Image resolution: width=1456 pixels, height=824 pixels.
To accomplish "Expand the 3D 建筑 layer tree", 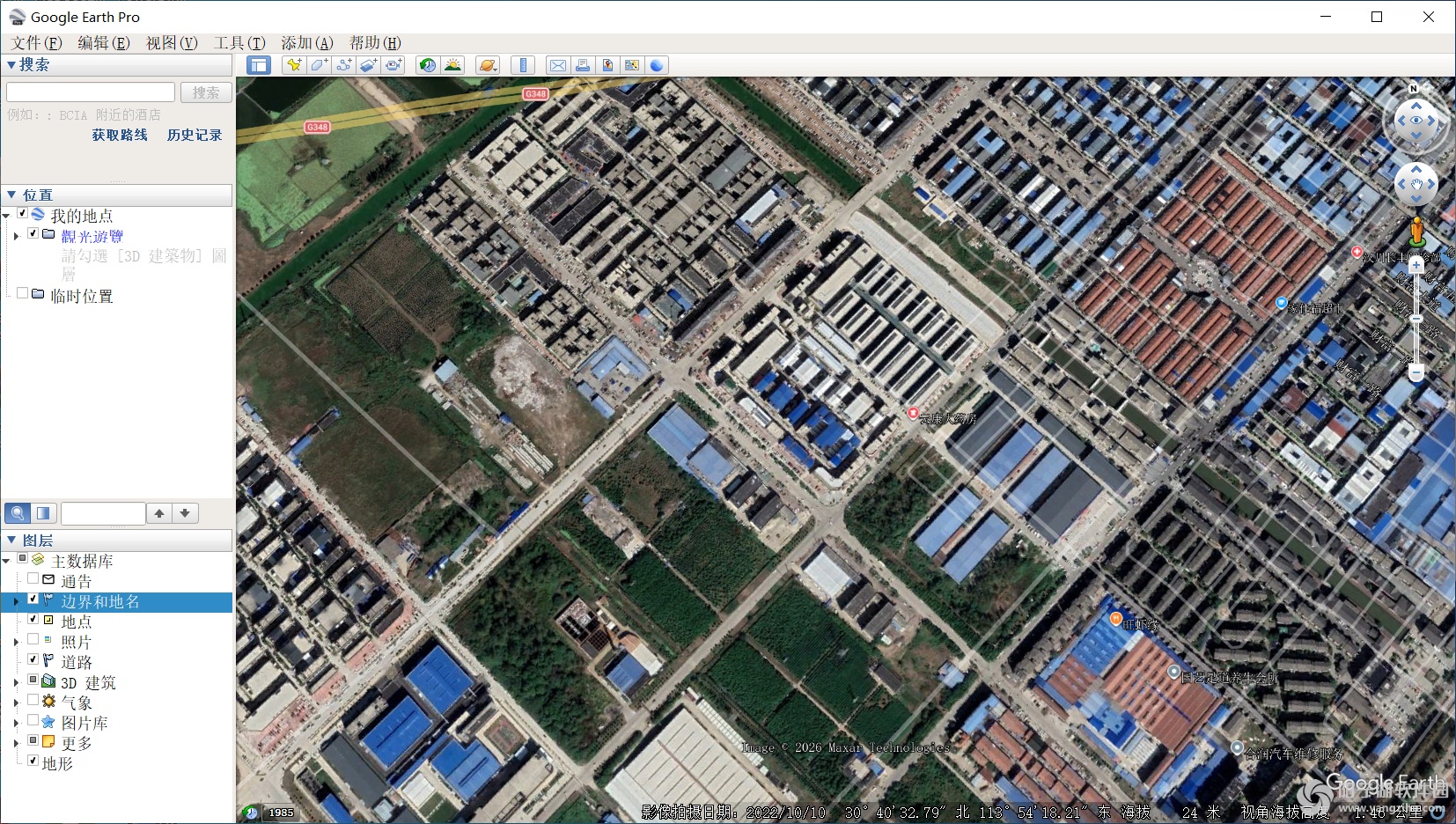I will point(16,681).
